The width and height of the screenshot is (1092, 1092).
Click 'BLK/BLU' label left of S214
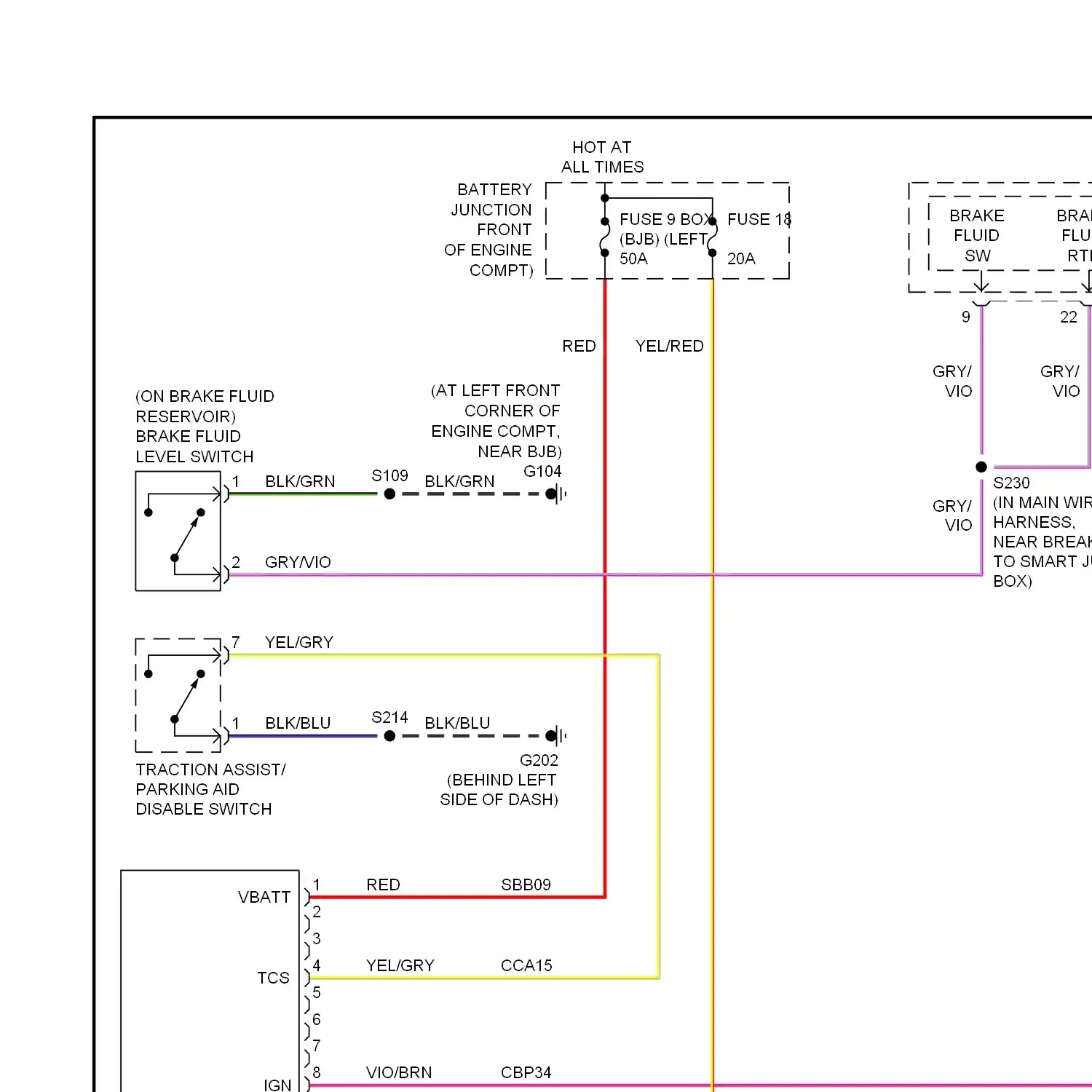coord(298,723)
